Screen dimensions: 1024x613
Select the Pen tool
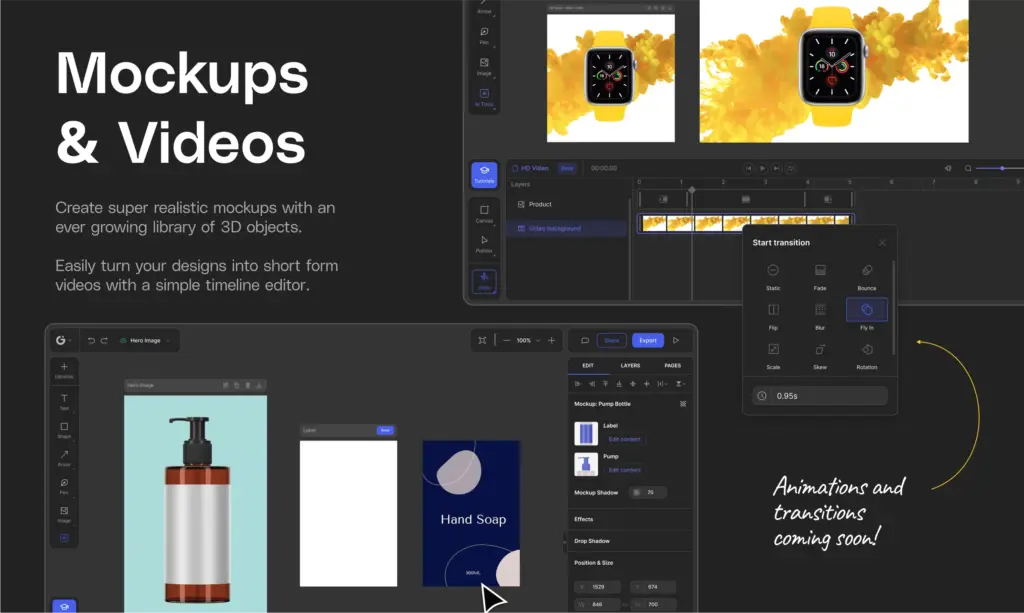[64, 482]
